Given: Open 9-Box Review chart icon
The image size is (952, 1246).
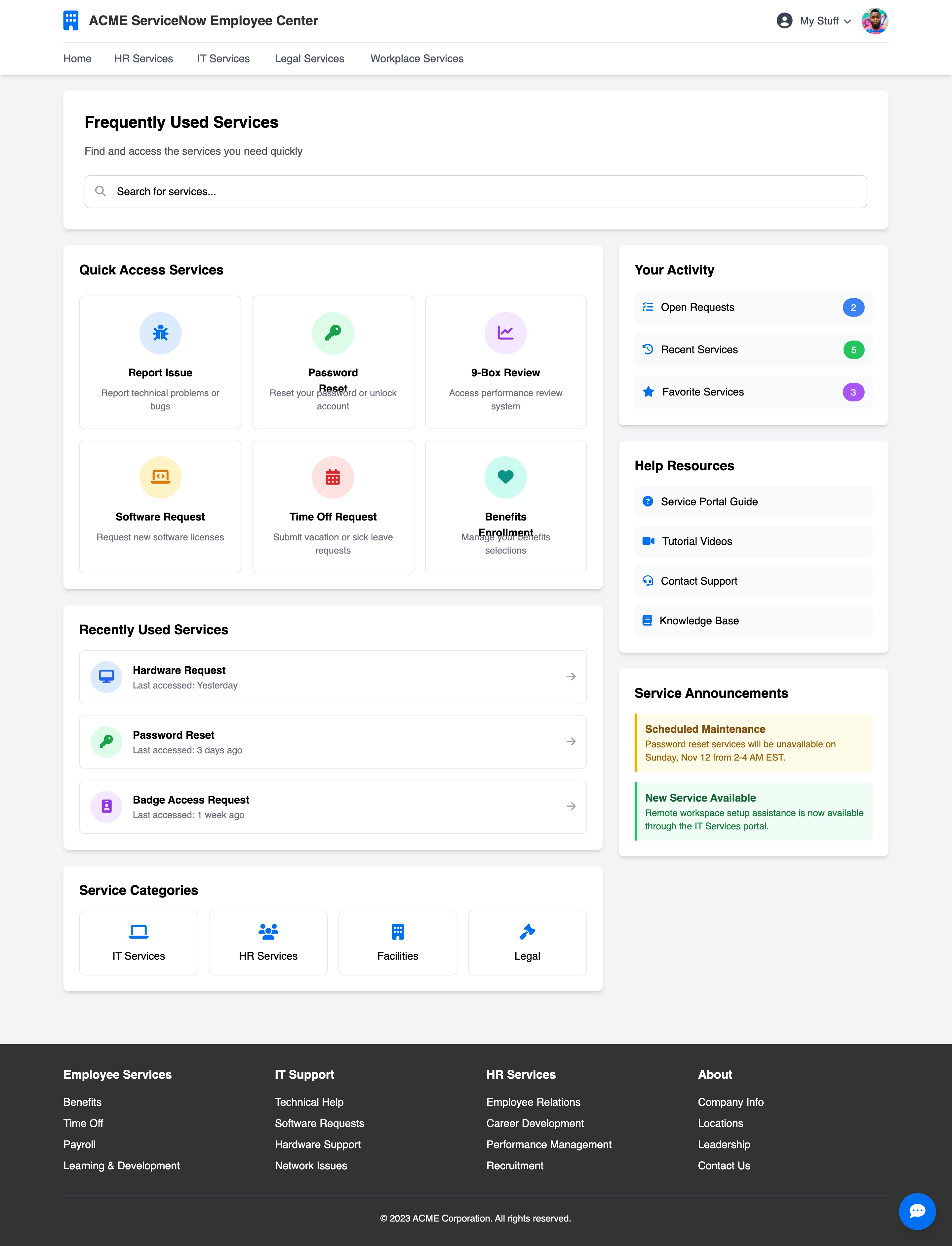Looking at the screenshot, I should pyautogui.click(x=505, y=333).
